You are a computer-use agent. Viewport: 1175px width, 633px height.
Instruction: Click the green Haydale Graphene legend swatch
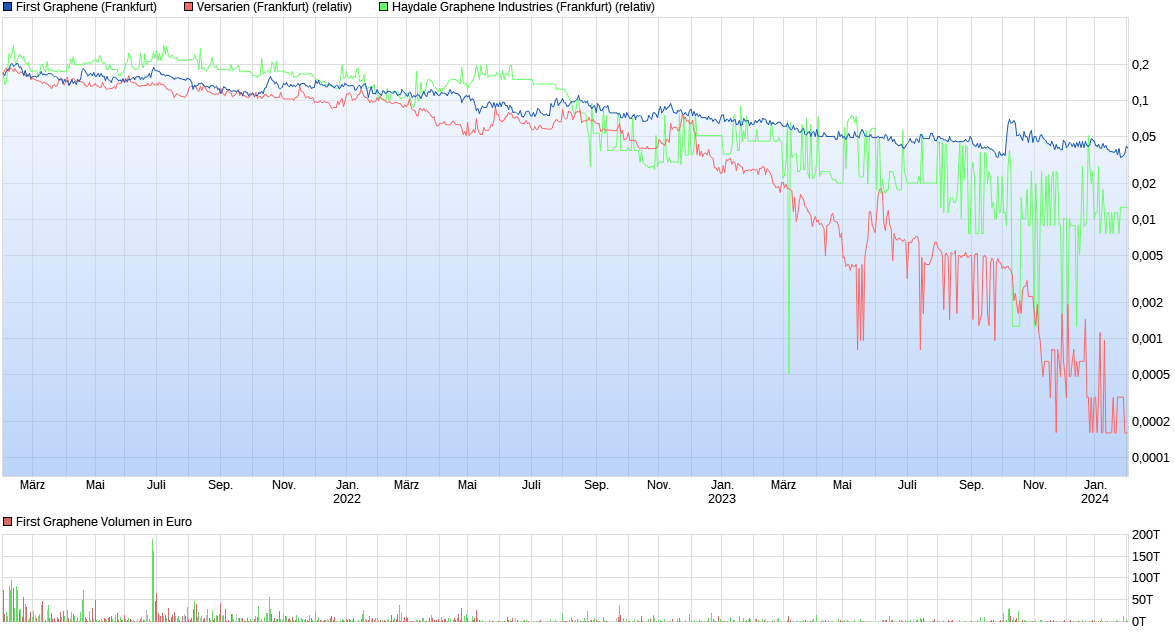point(384,7)
